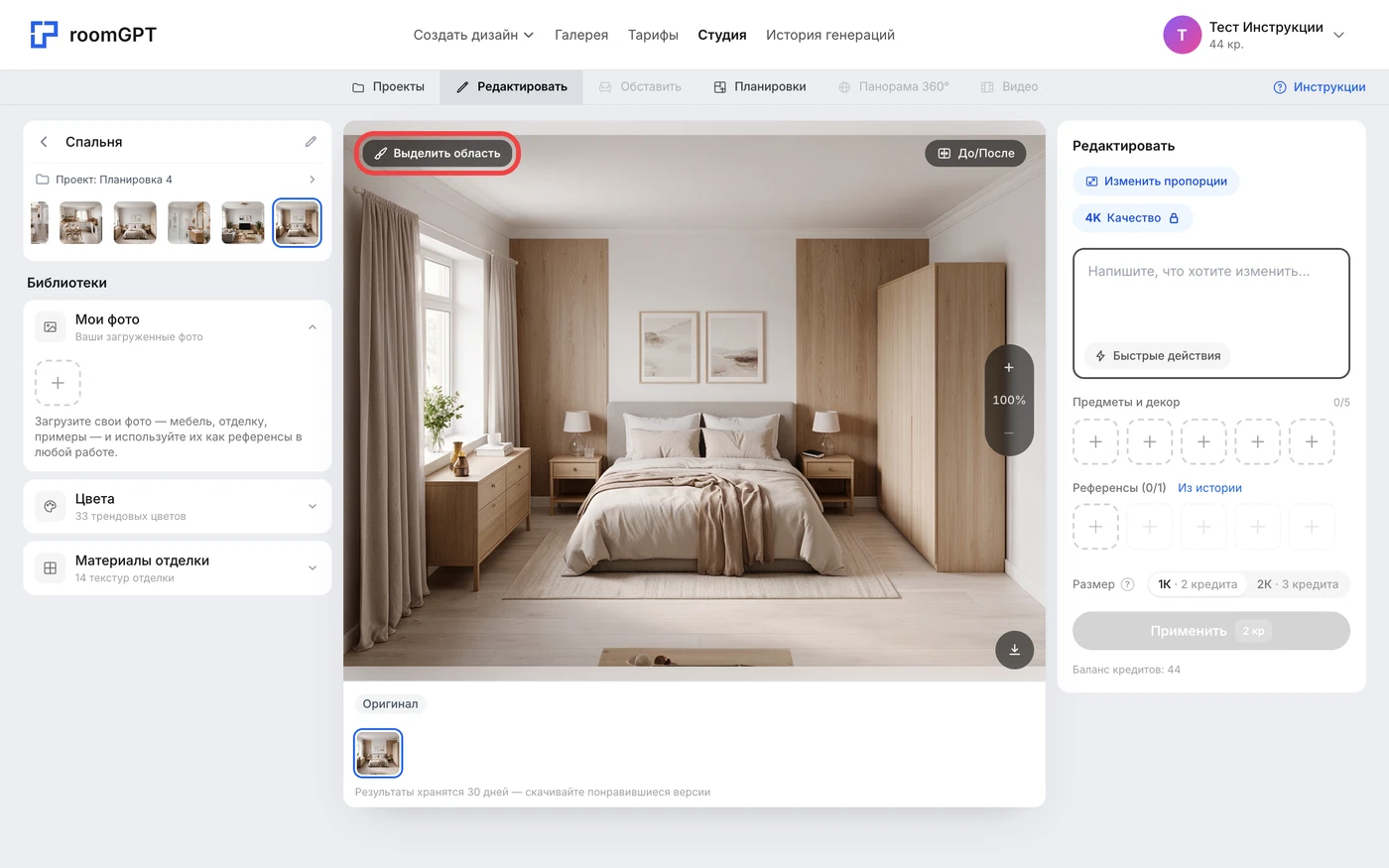The image size is (1389, 868).
Task: Go to Галерея in the top navigation
Action: click(581, 35)
